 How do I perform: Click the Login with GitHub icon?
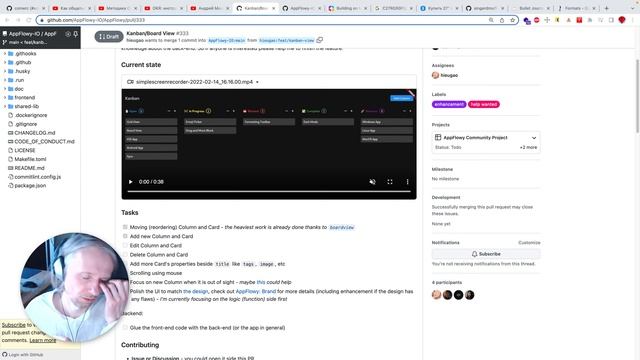pos(4,354)
